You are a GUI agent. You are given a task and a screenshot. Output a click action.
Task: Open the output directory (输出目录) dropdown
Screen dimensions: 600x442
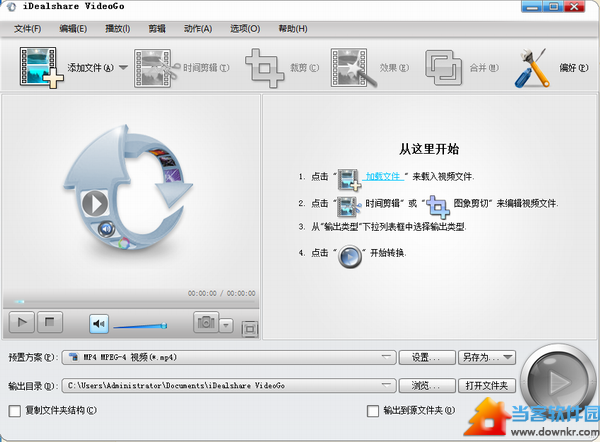coord(229,386)
